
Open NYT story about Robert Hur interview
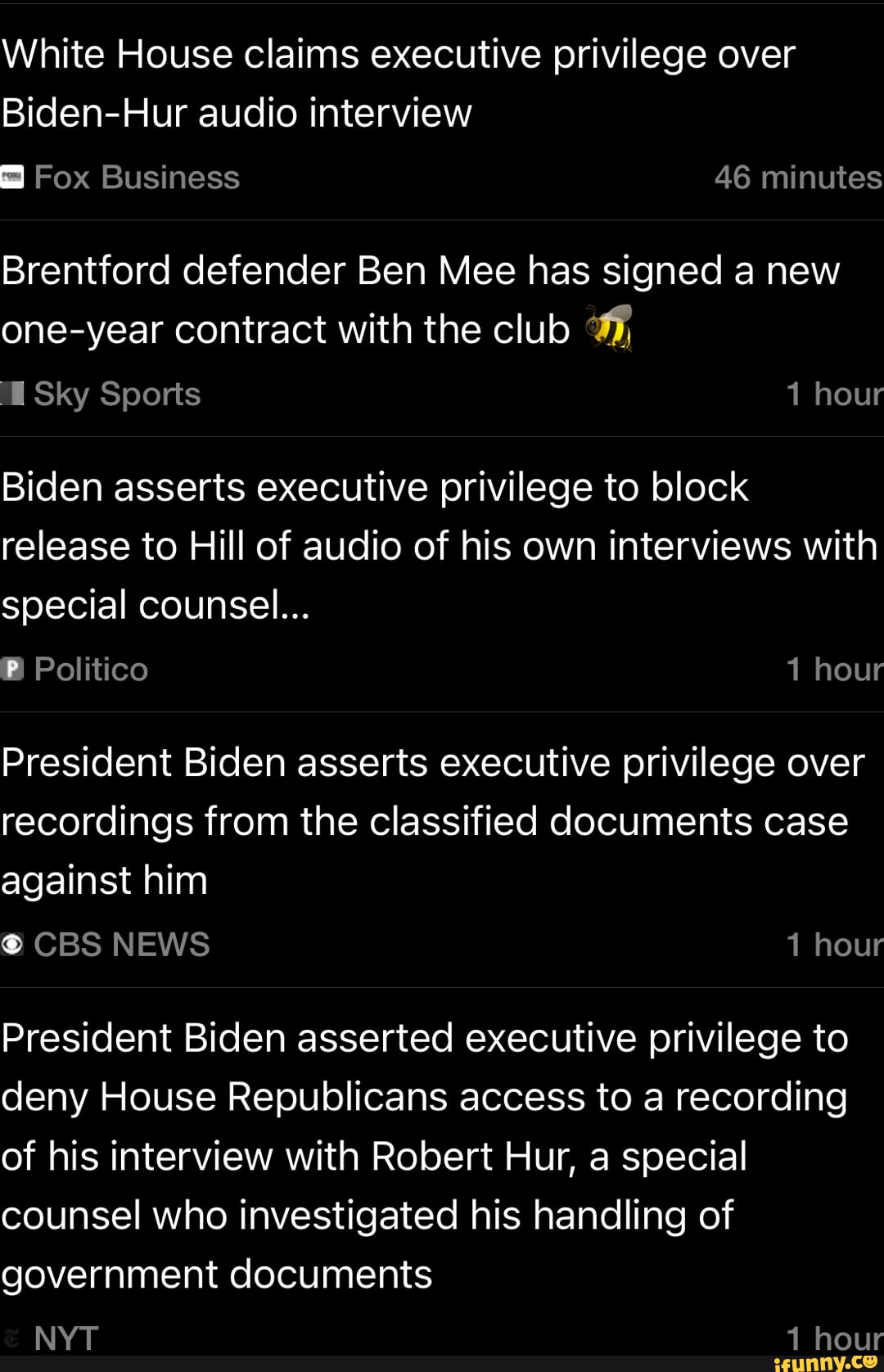click(x=424, y=1156)
